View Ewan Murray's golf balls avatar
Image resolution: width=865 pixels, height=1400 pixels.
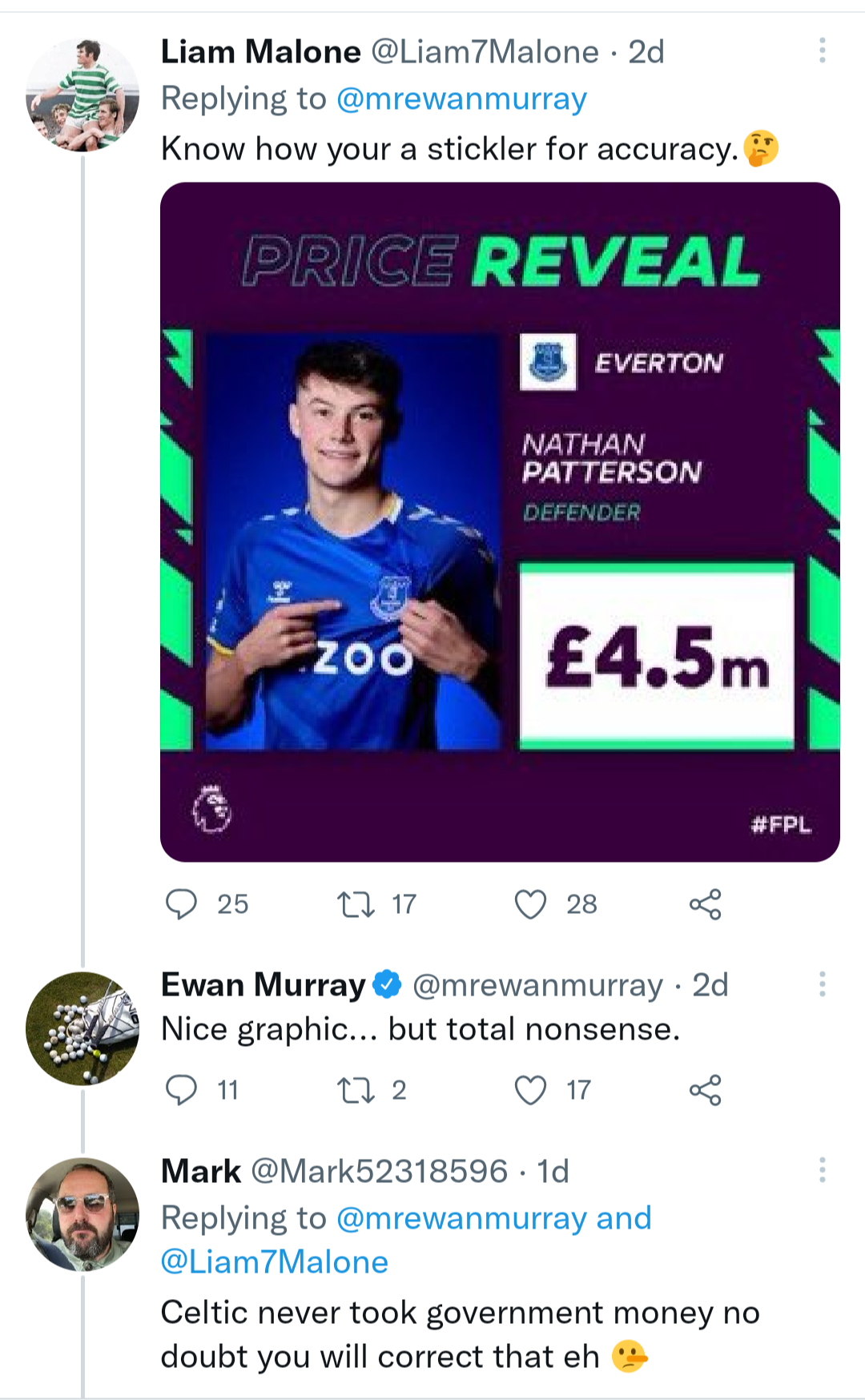[x=82, y=1028]
